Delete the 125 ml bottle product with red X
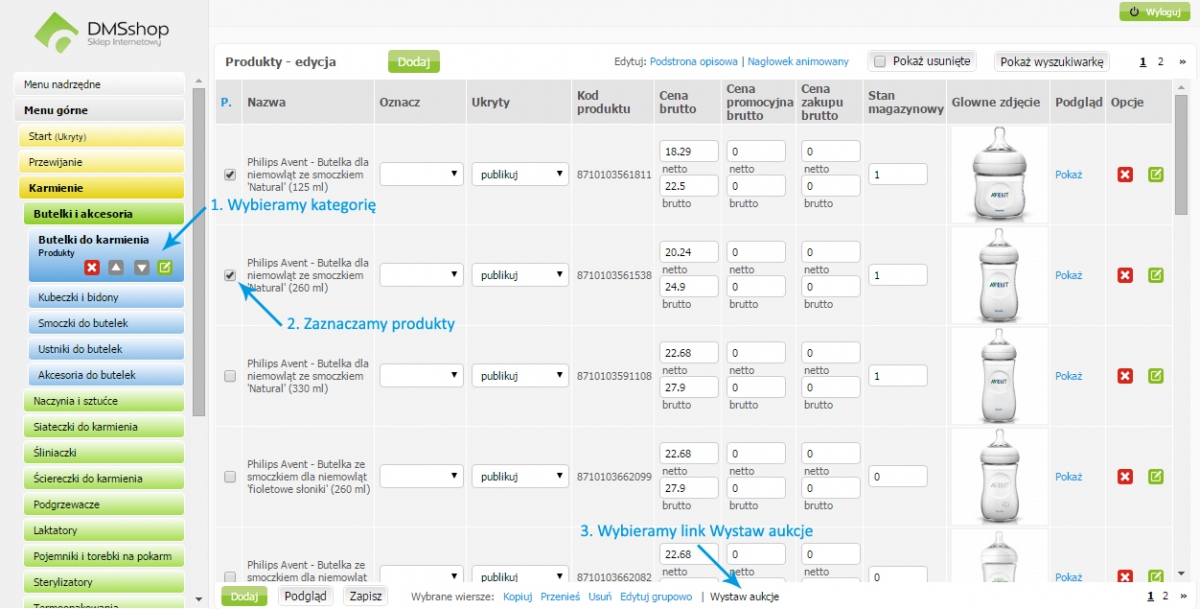 1125,174
